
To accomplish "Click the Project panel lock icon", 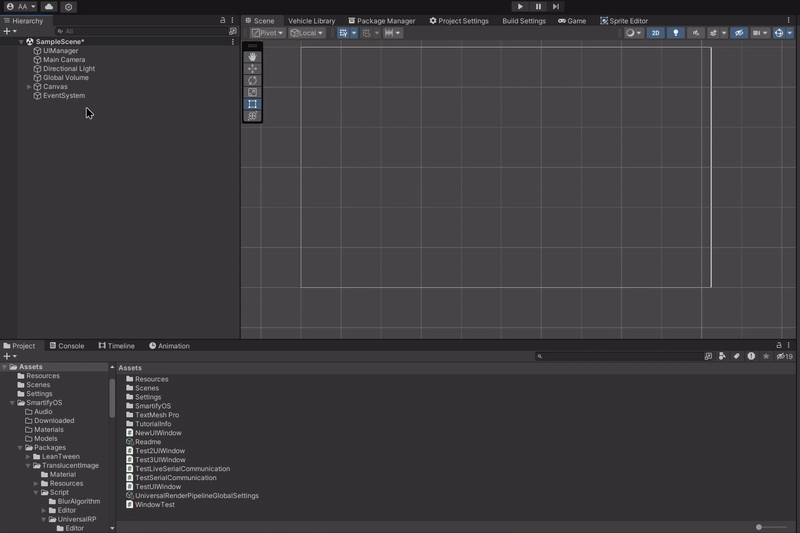I will click(x=779, y=345).
